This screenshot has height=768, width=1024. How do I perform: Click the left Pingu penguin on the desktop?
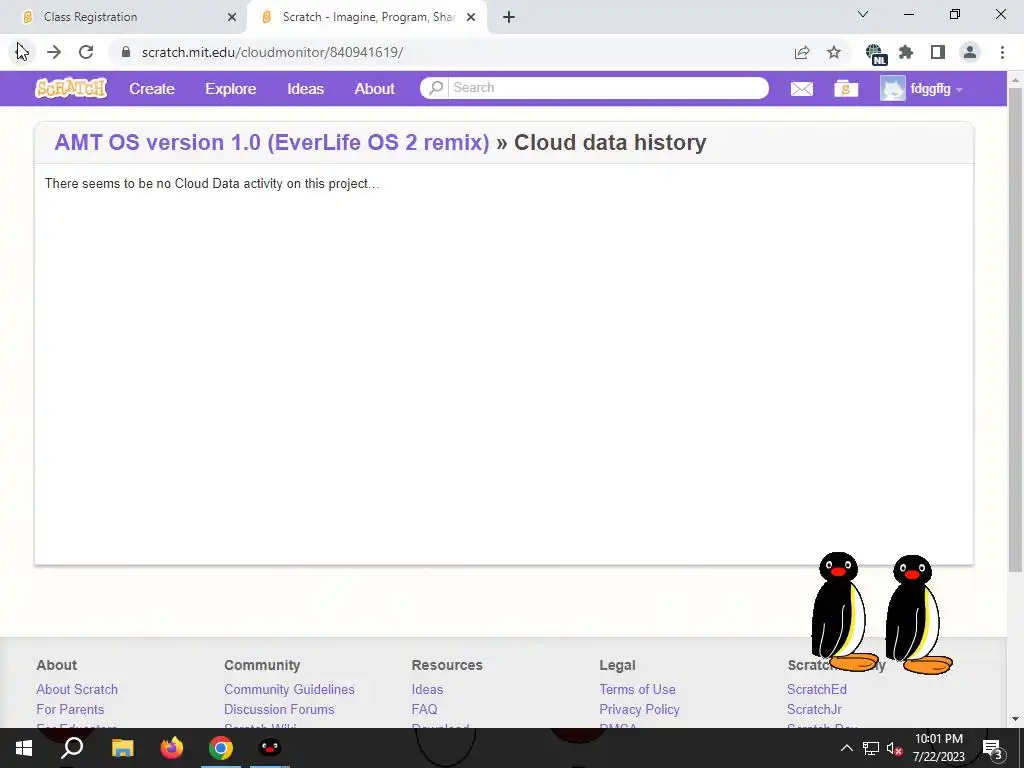point(844,612)
